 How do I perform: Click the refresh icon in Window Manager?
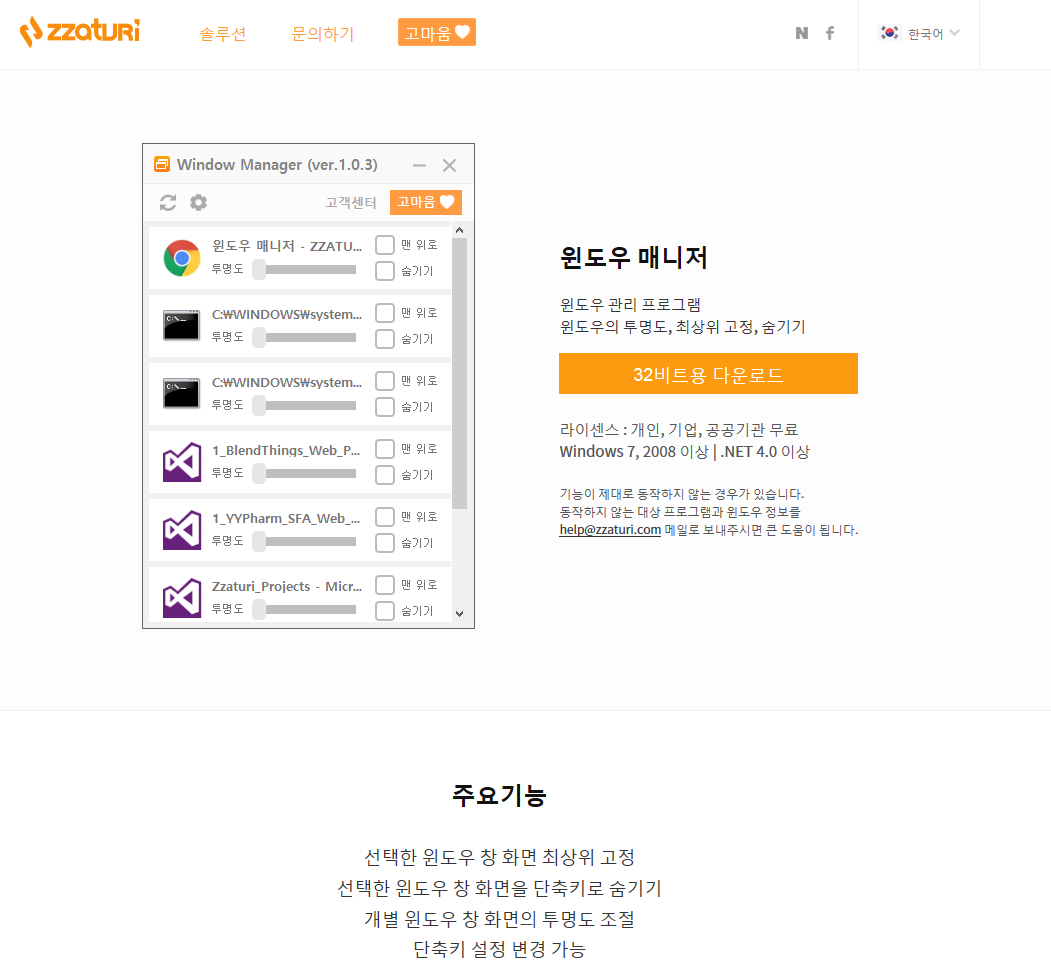(x=168, y=202)
